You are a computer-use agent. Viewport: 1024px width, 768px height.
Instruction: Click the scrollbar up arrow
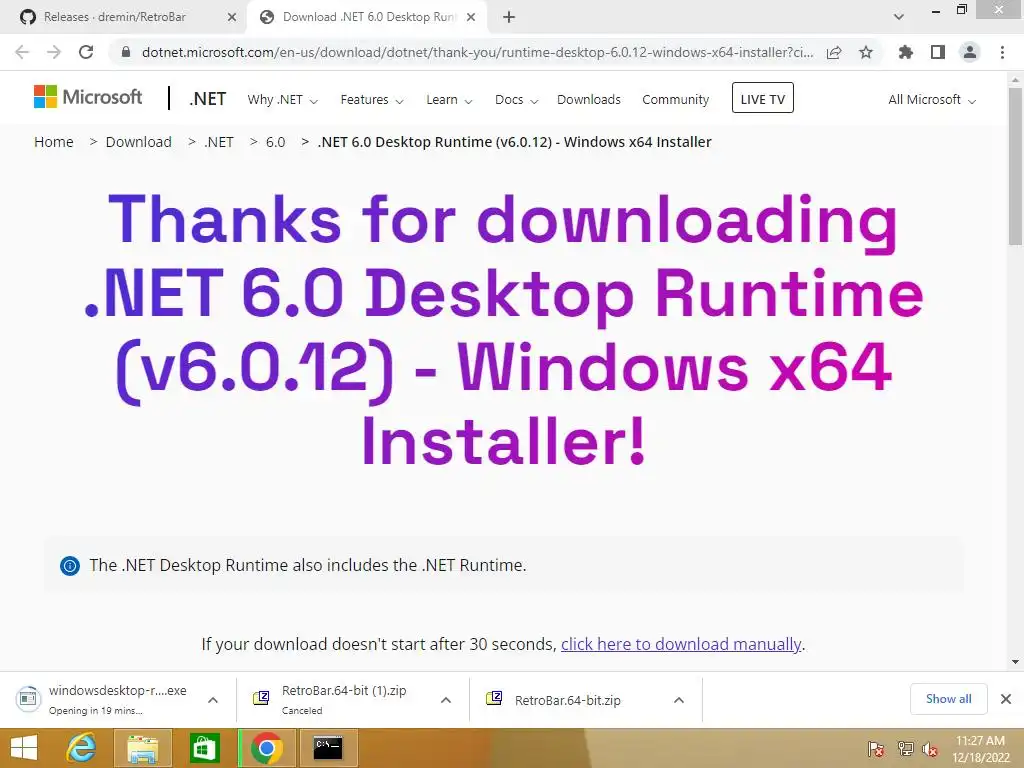pos(1015,80)
